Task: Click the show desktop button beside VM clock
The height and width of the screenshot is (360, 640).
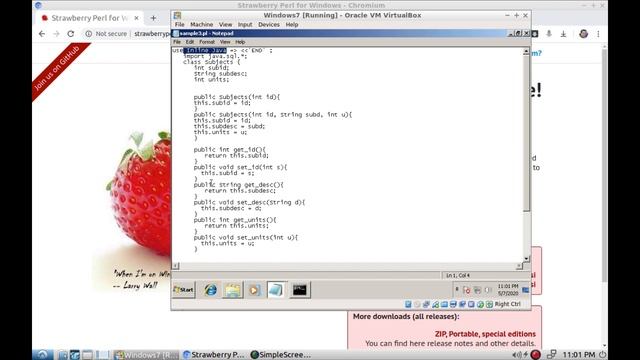Action: tap(526, 290)
